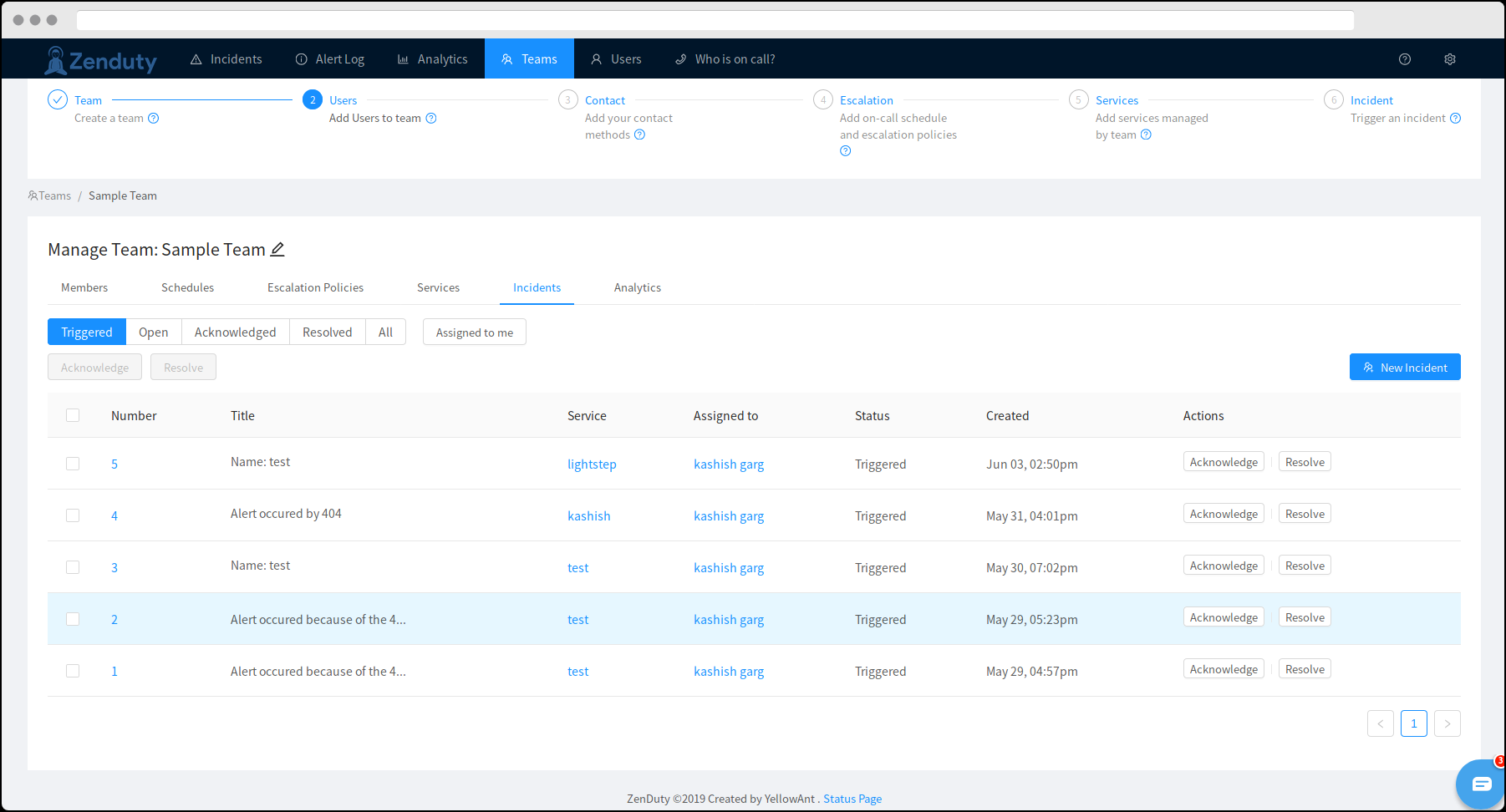Select the checkbox for incident number 2
Viewport: 1506px width, 812px height.
73,619
